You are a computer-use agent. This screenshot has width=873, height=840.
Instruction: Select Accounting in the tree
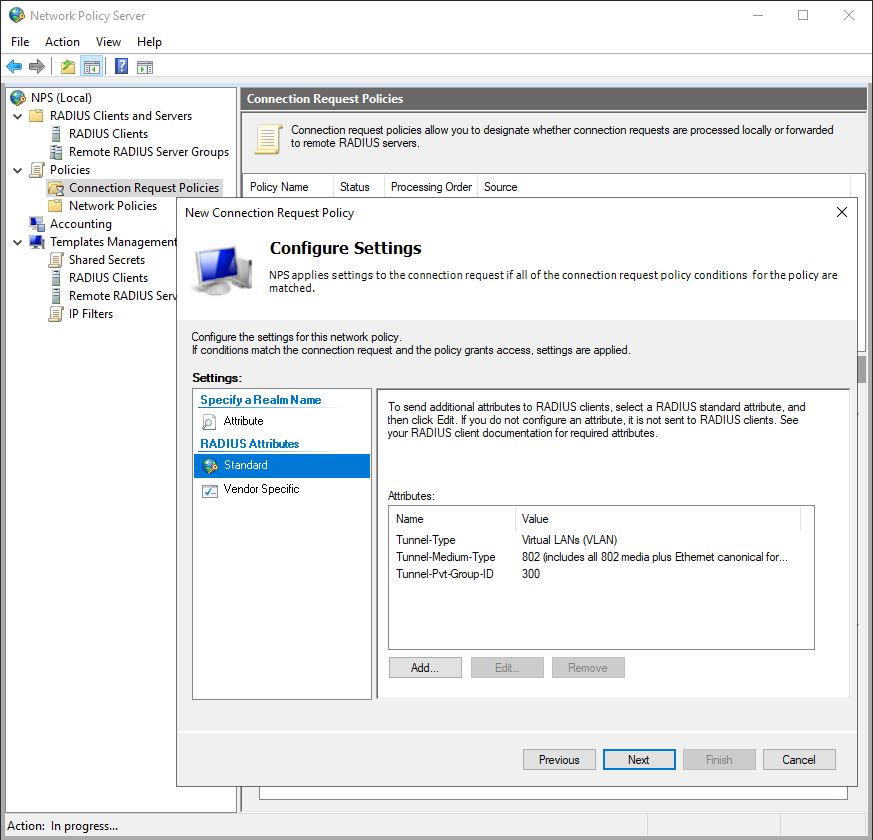point(81,224)
